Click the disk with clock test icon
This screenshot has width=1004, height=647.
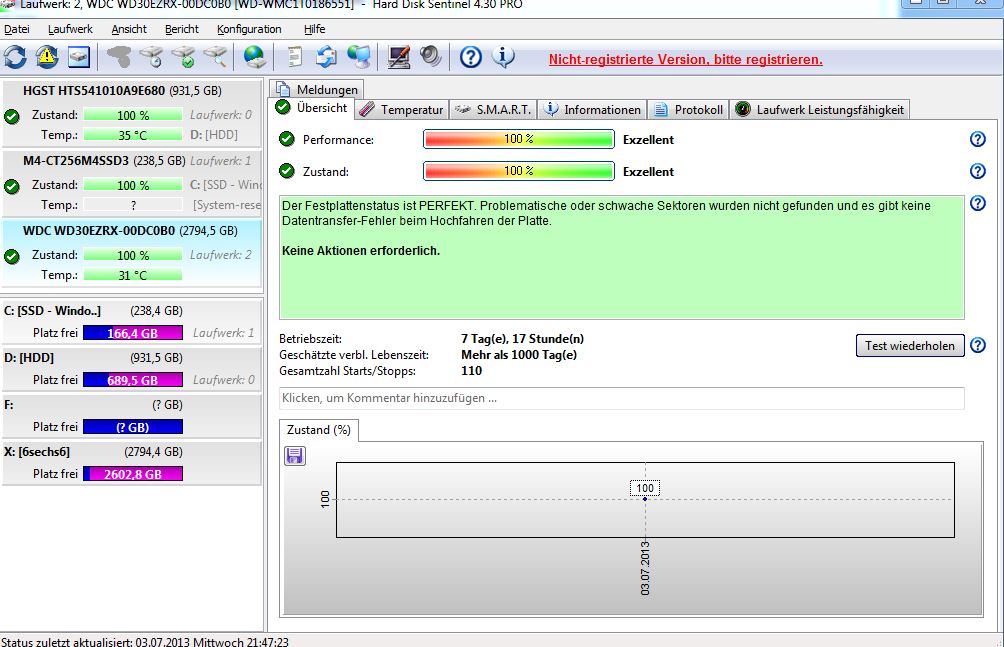(x=152, y=57)
